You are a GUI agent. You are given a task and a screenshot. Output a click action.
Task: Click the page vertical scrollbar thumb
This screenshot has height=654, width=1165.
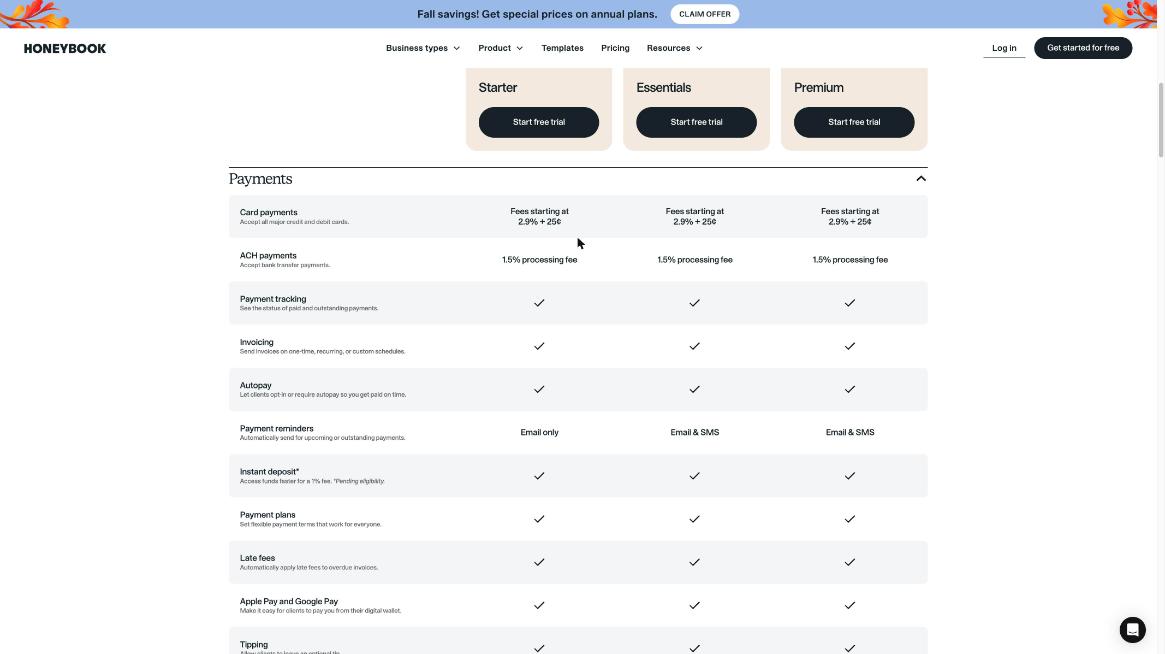1161,119
